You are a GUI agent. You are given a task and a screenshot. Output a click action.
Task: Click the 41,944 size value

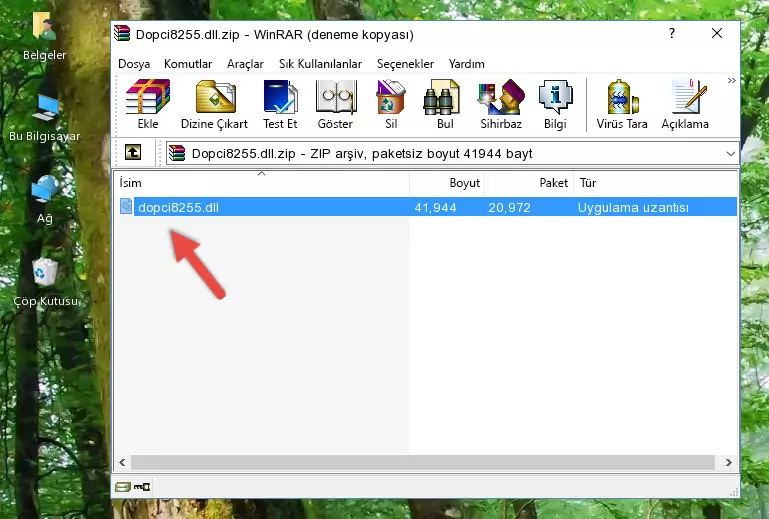click(x=436, y=208)
